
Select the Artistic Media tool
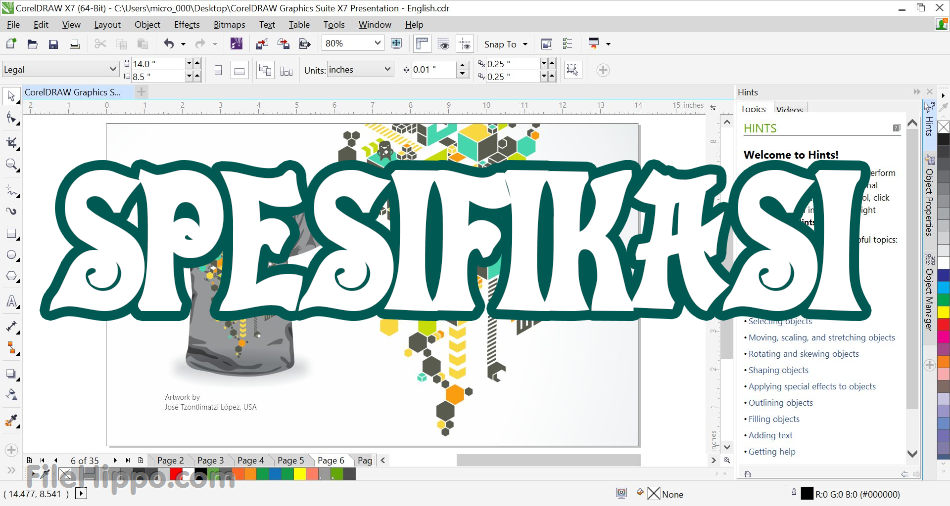pyautogui.click(x=11, y=211)
